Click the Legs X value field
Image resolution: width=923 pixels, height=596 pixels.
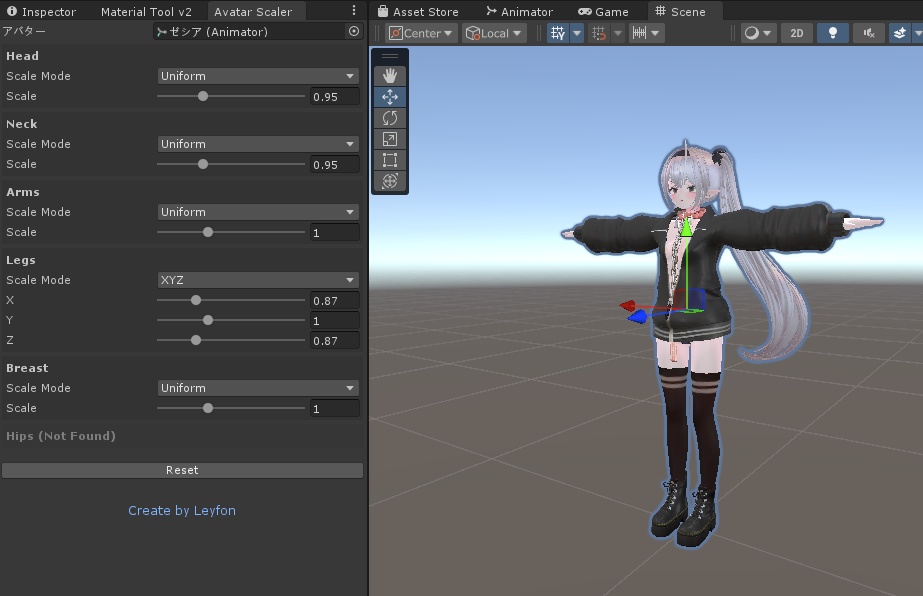(x=334, y=300)
